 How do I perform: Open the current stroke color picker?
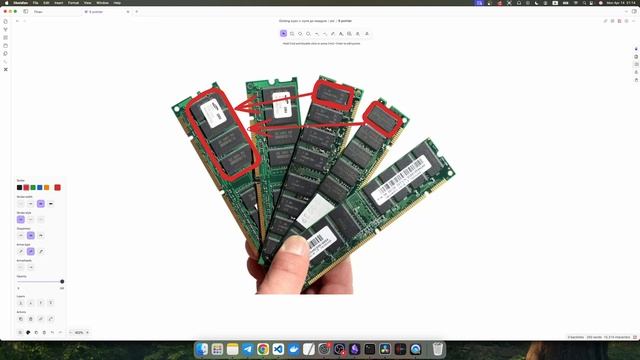click(x=58, y=187)
